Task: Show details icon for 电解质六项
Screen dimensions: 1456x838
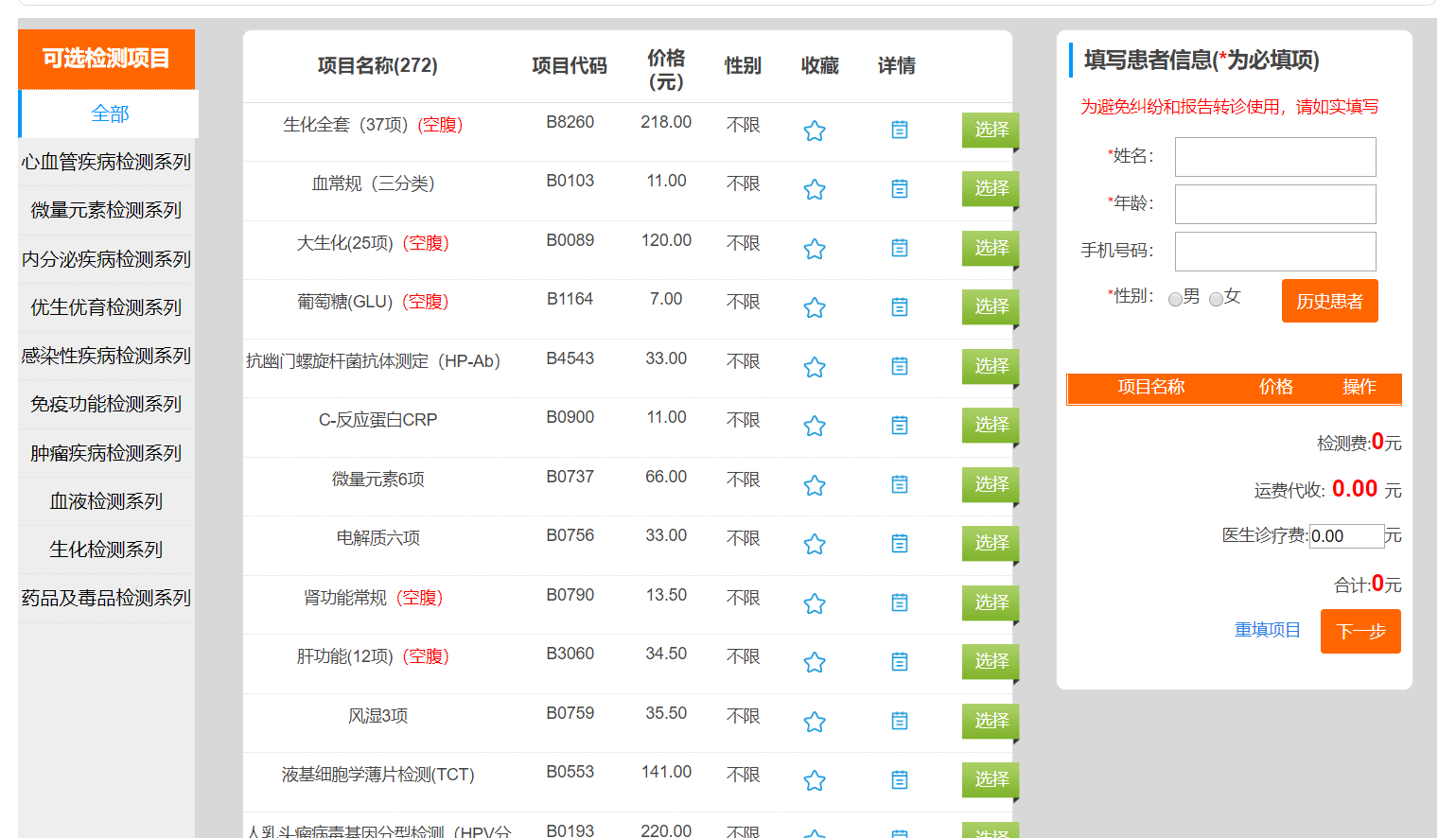Action: point(900,544)
